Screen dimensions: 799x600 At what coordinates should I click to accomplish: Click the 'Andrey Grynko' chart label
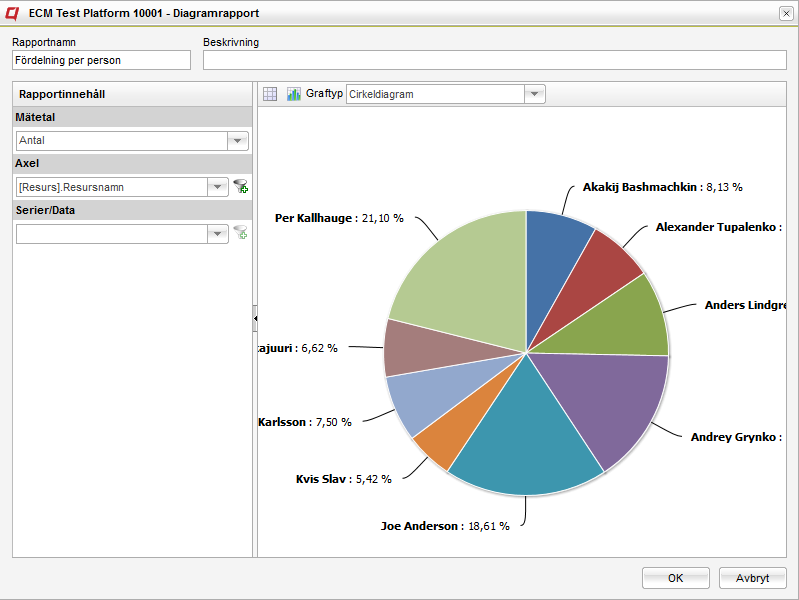(736, 437)
